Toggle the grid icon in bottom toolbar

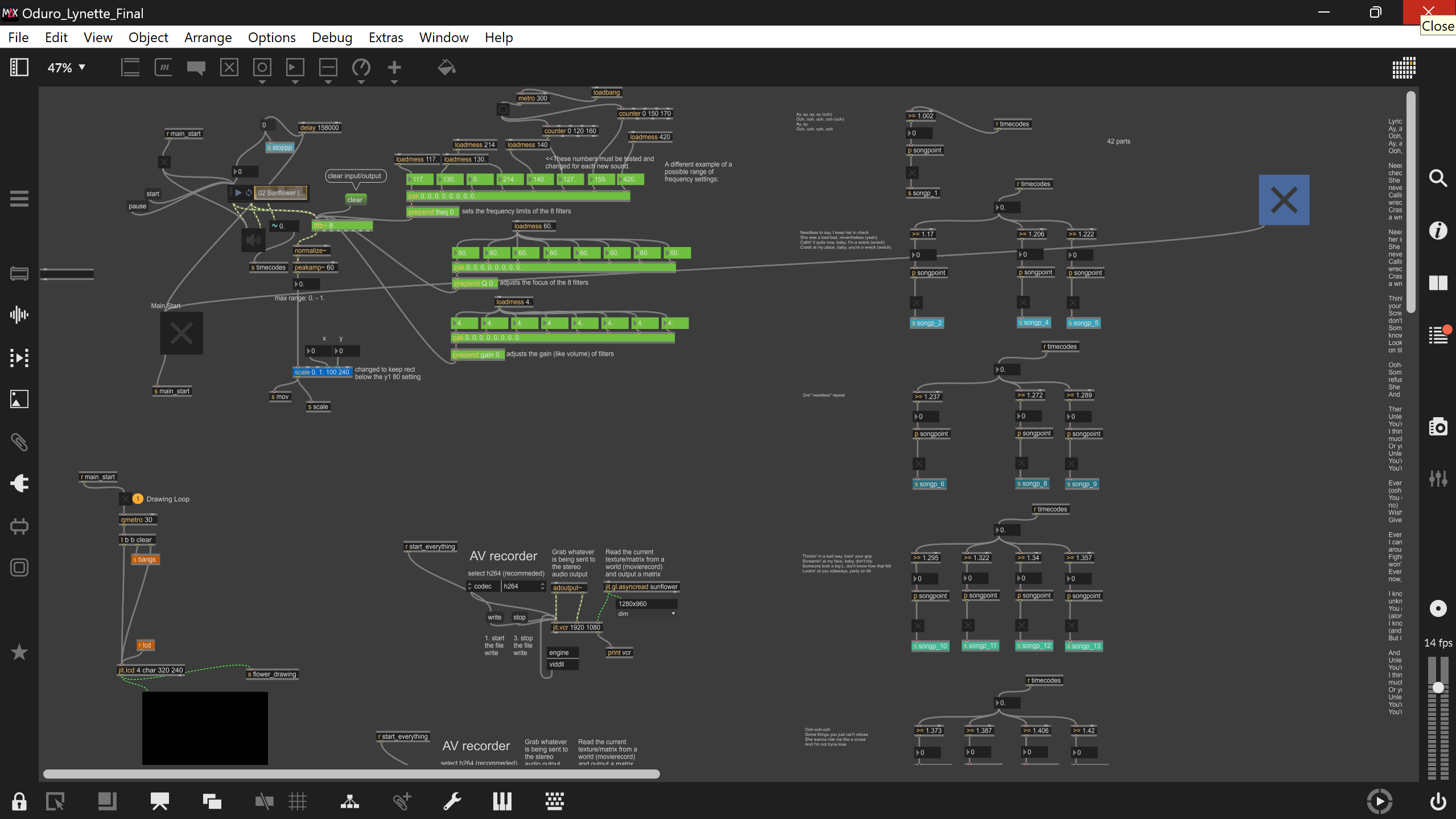click(297, 801)
